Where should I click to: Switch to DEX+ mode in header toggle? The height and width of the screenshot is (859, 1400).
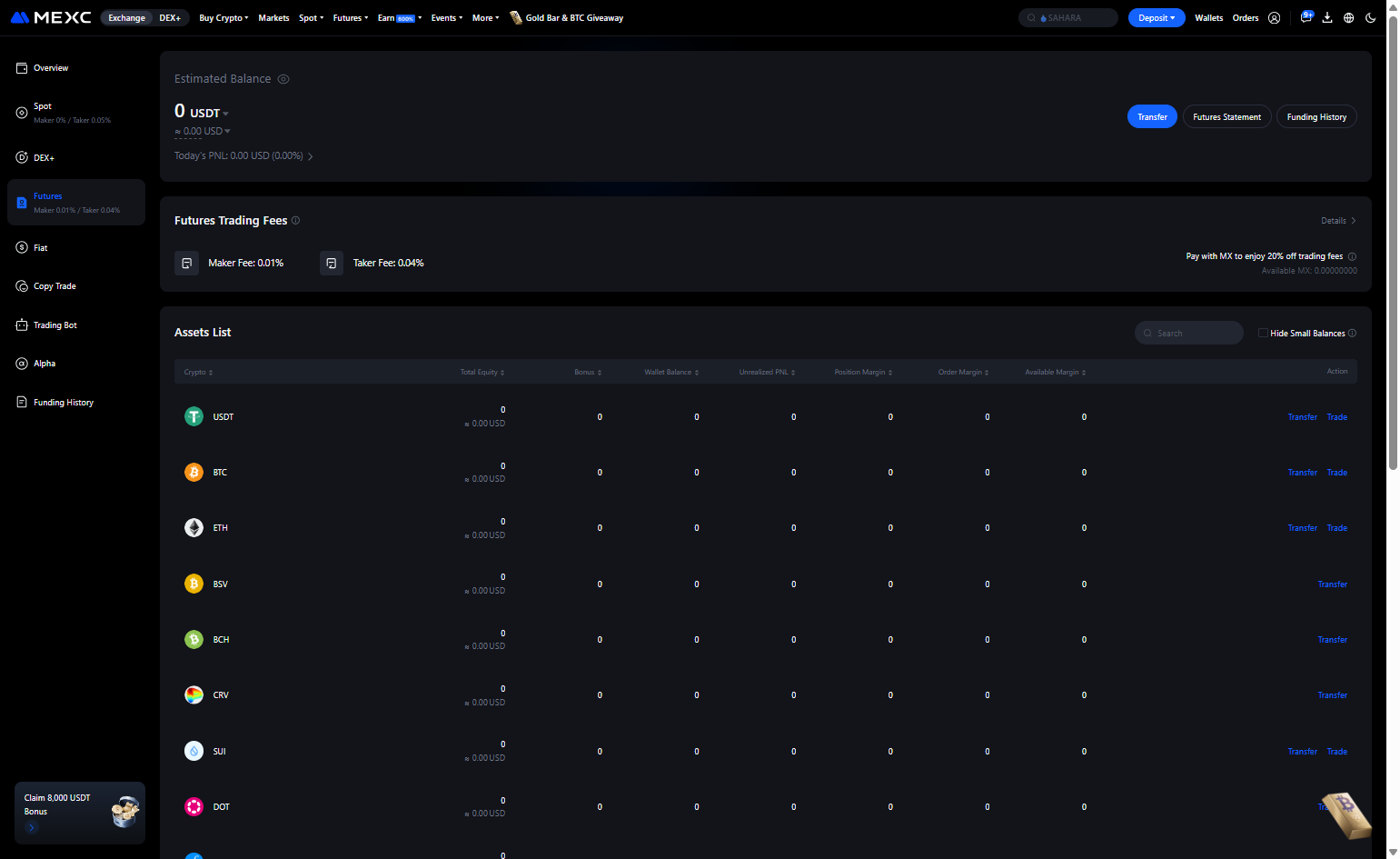170,18
